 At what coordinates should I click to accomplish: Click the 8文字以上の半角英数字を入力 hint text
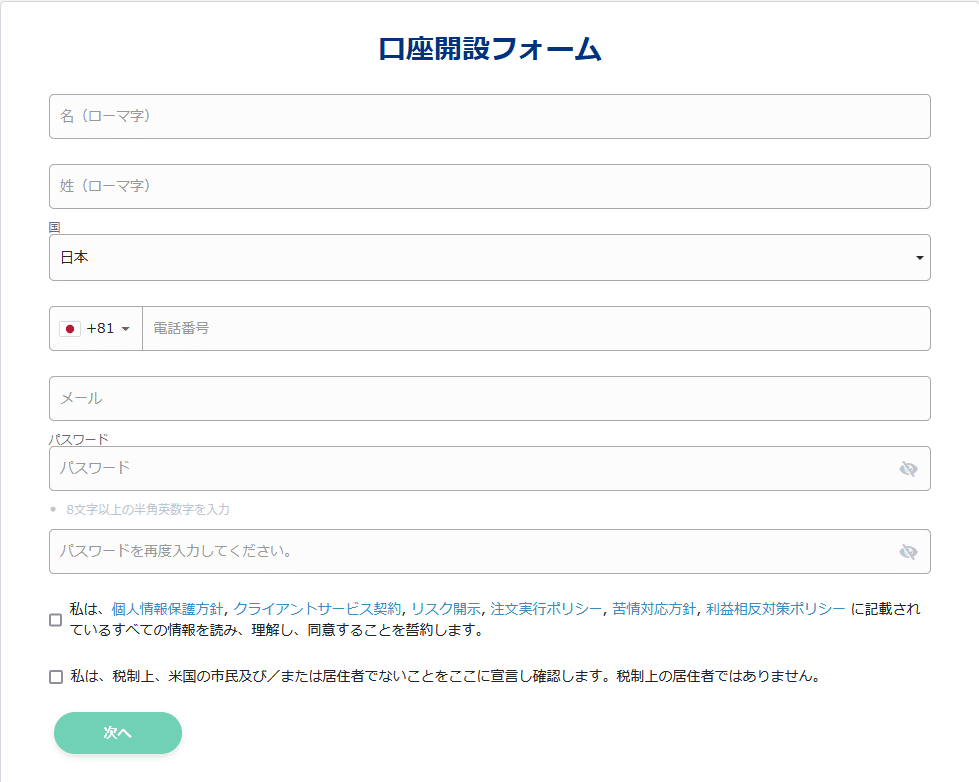click(148, 510)
